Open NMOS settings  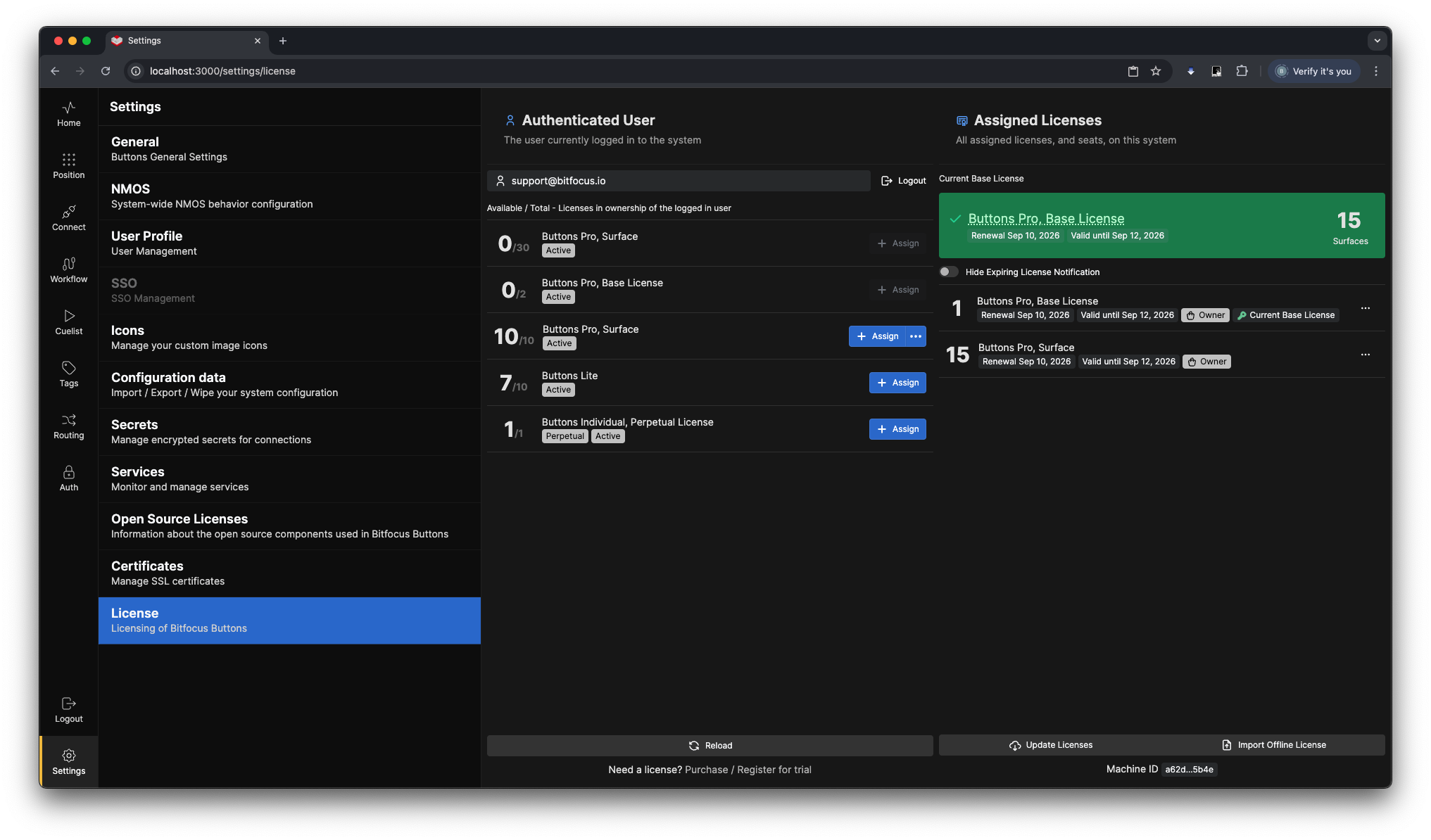tap(289, 196)
